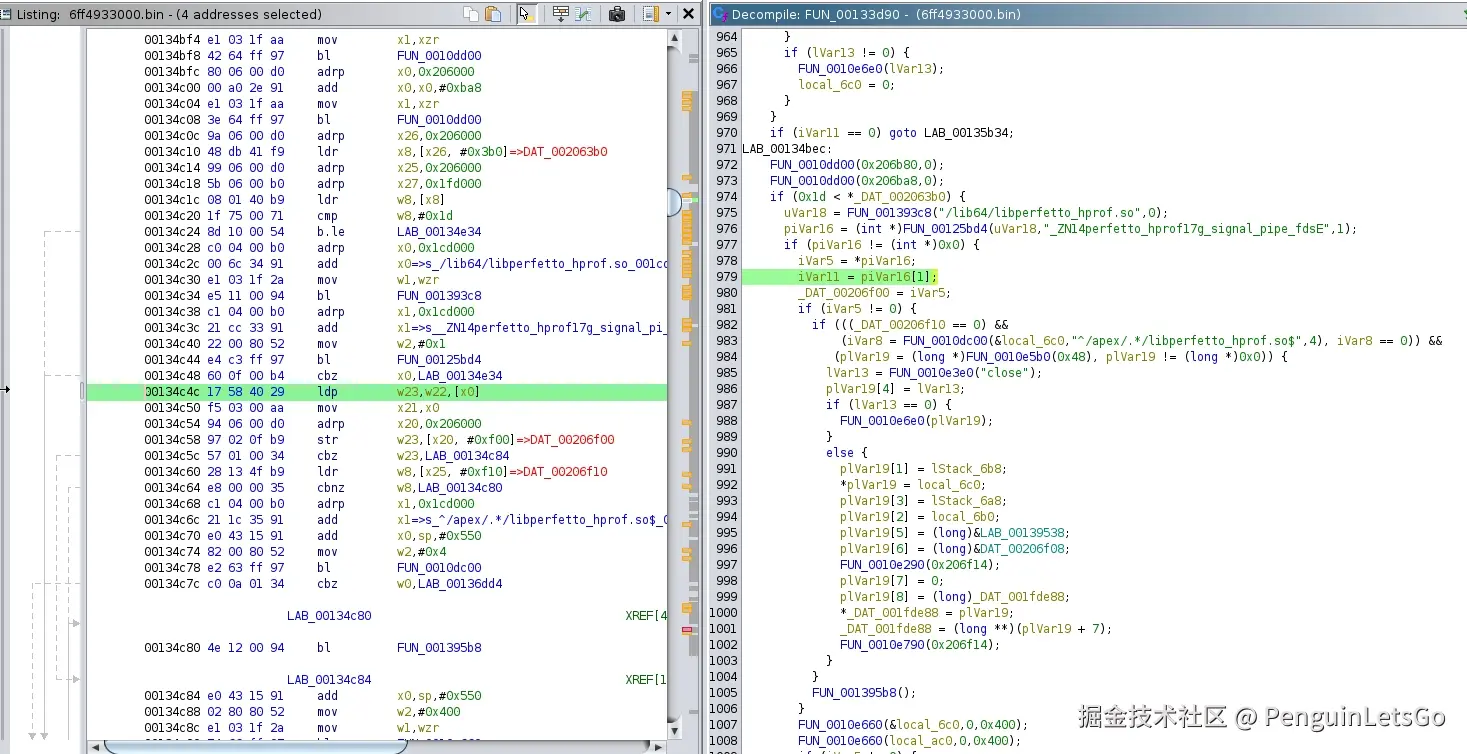Viewport: 1467px width, 754px height.
Task: Click FUN_0010e6e0(lVar13) on decompiler line 966
Action: pyautogui.click(x=871, y=69)
